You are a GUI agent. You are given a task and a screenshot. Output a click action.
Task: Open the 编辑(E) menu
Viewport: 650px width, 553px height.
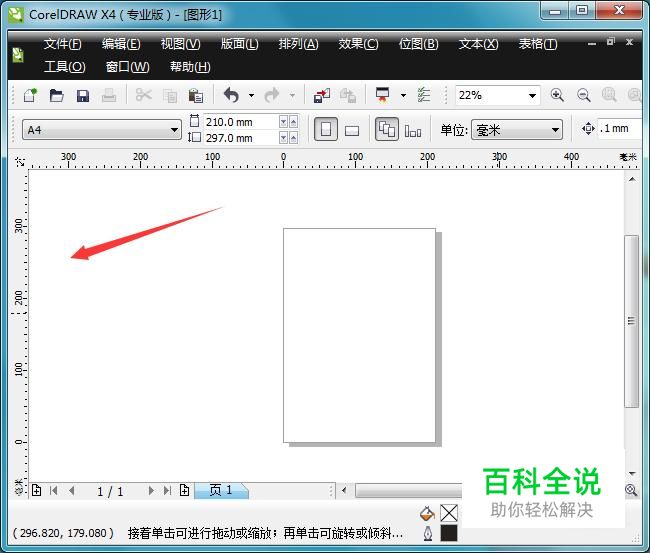[x=121, y=44]
